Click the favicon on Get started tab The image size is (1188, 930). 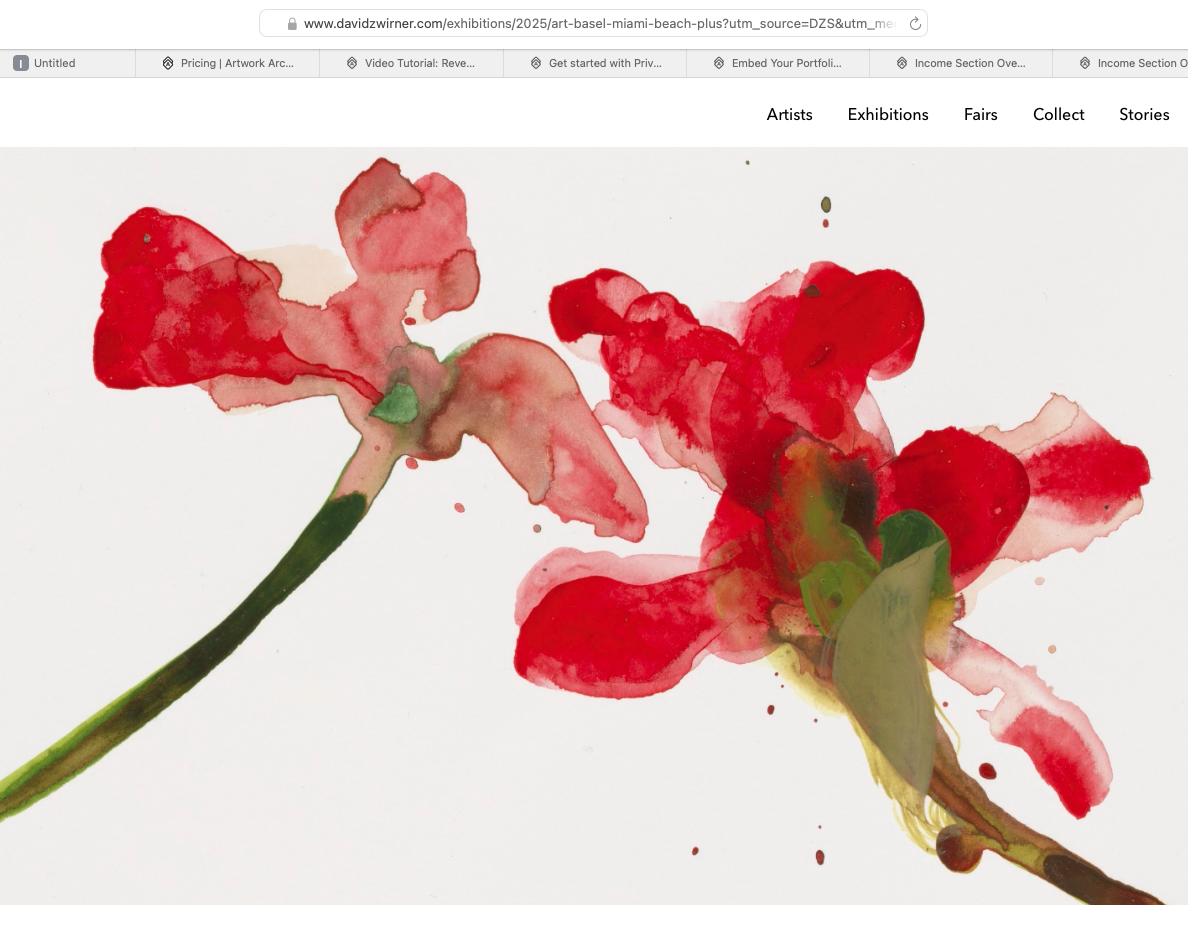point(536,63)
